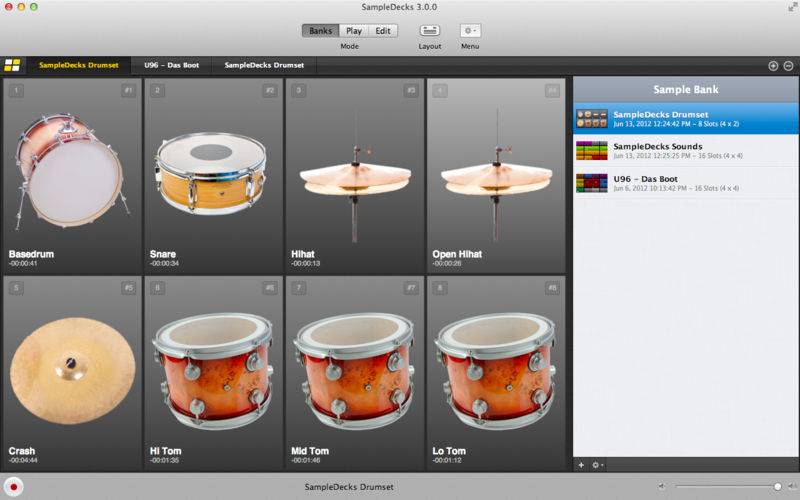Click slot number 5 badge on Crash

click(16, 288)
